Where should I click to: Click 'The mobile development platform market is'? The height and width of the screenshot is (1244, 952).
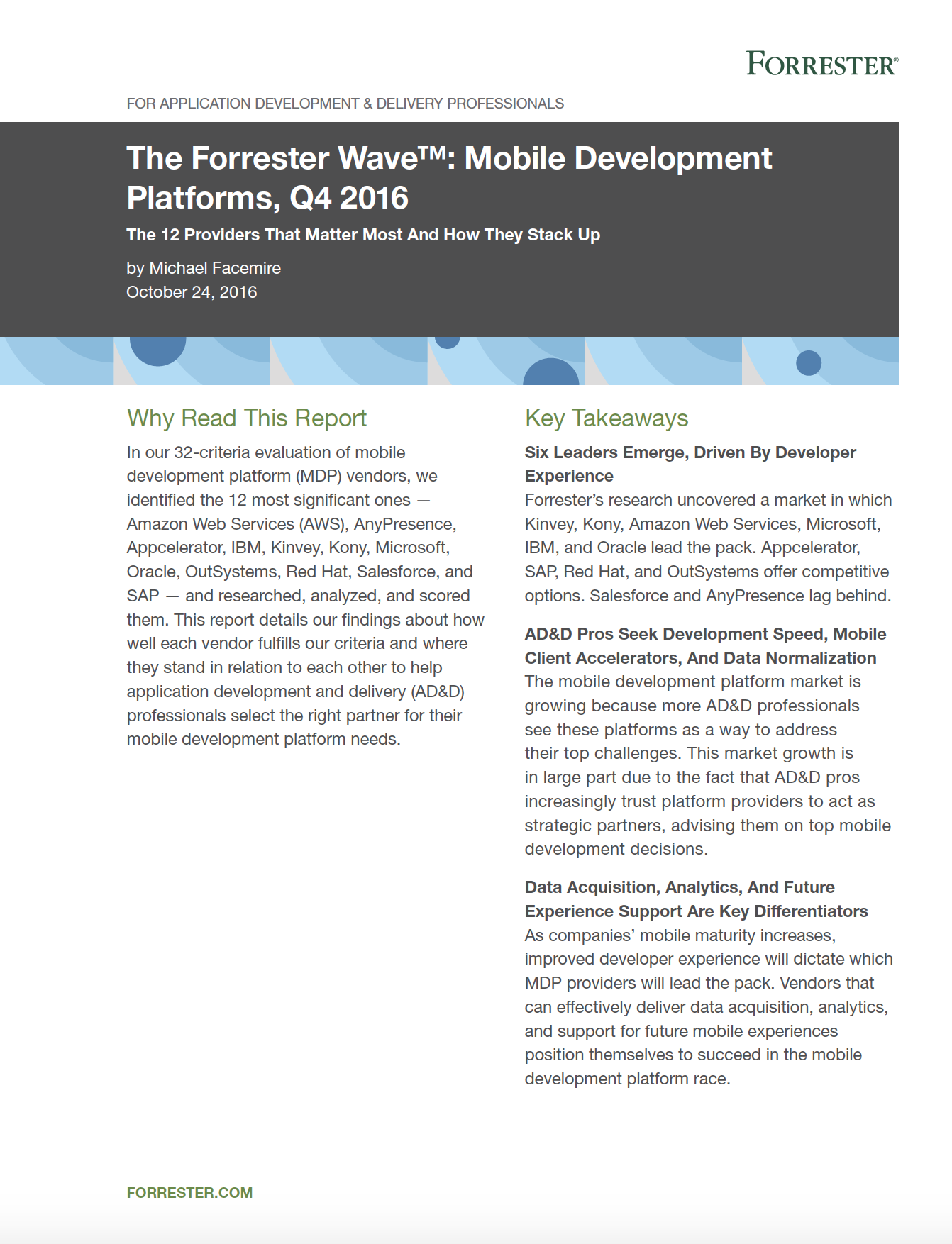[x=693, y=682]
